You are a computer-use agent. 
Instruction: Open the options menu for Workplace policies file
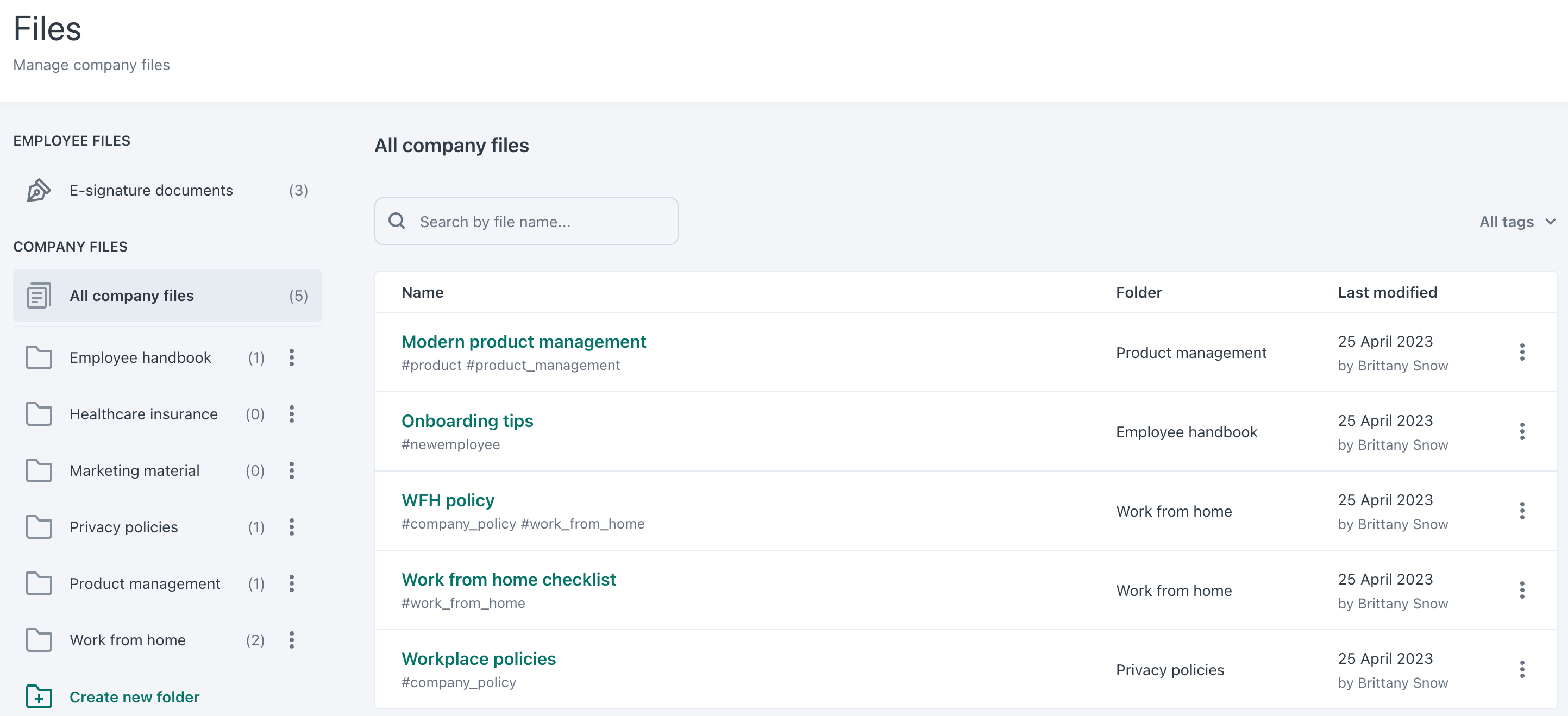1522,669
